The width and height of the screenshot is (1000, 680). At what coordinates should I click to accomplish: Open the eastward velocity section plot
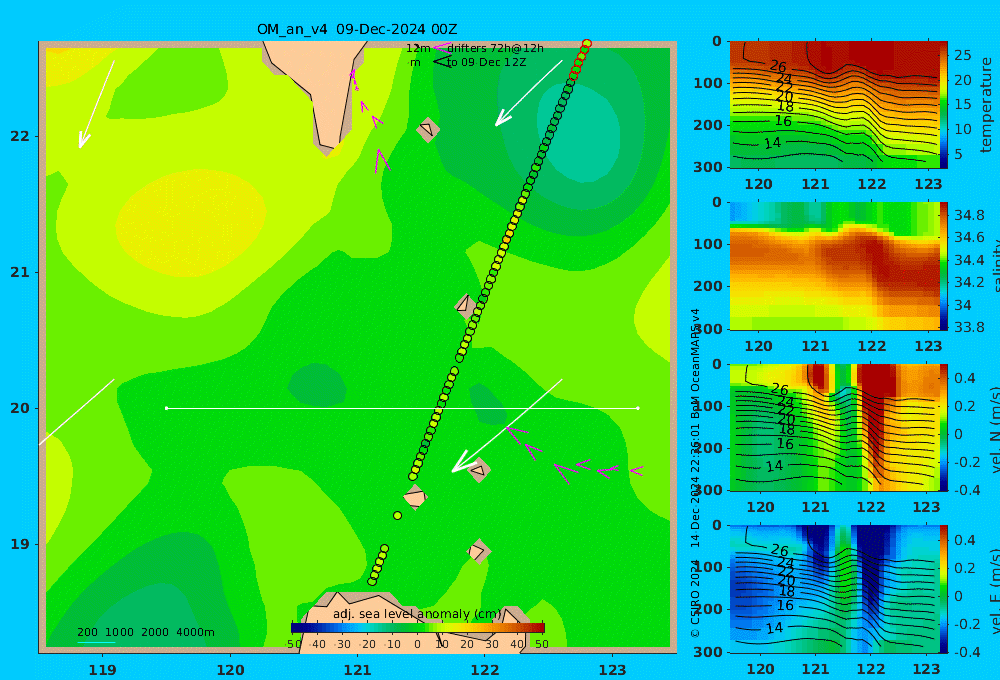[x=834, y=589]
